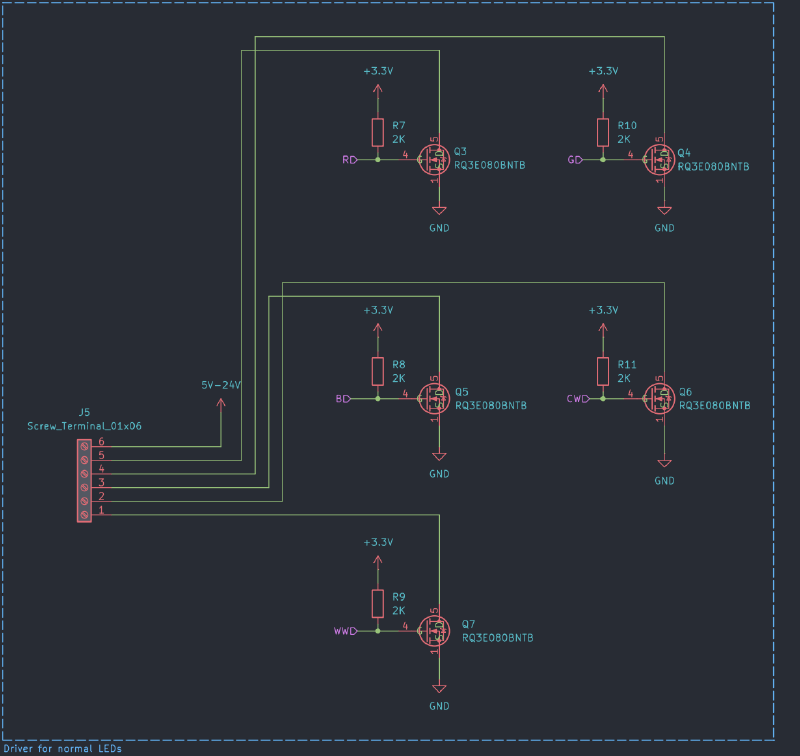Select the GND symbol below Q5
This screenshot has height=756, width=800.
[439, 456]
